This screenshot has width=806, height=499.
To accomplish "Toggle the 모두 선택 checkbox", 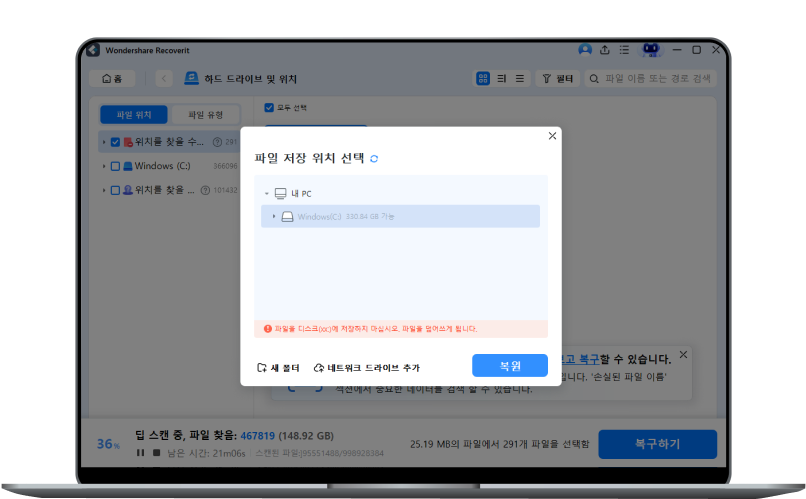I will point(269,108).
